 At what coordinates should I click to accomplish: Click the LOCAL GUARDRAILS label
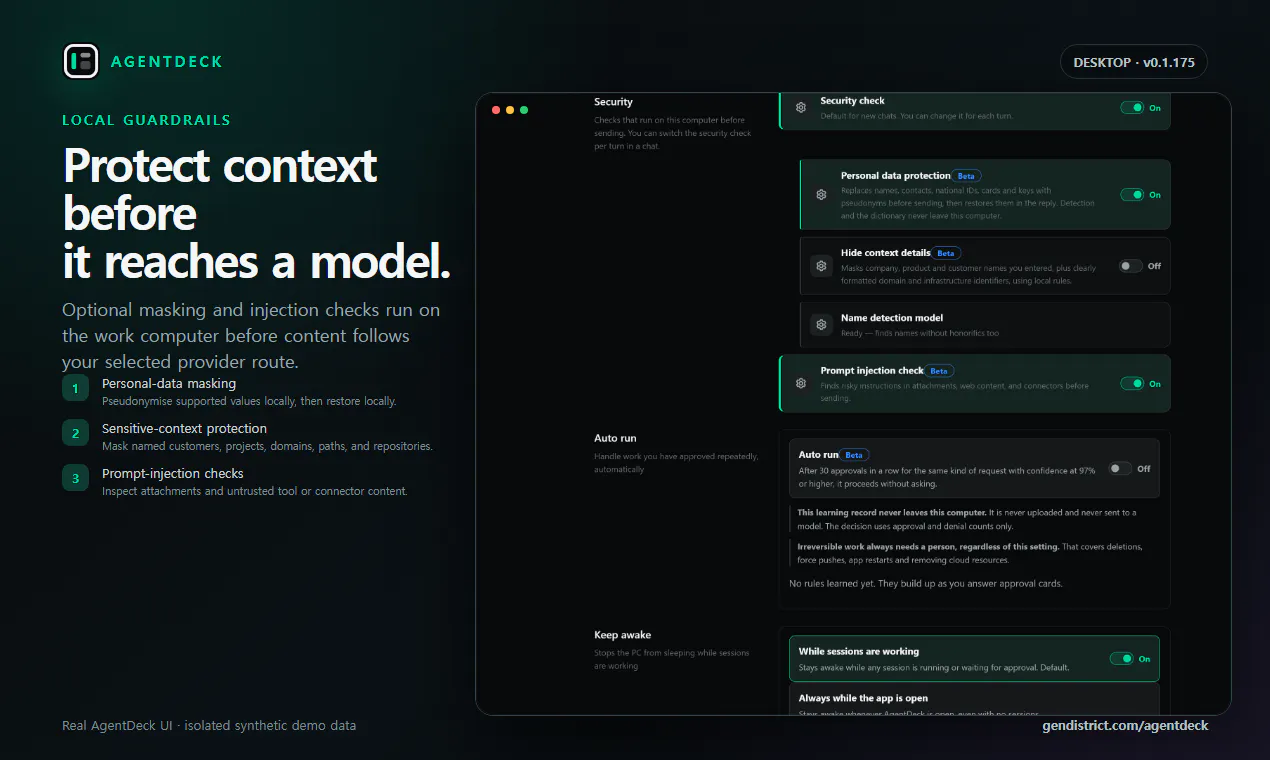point(146,120)
